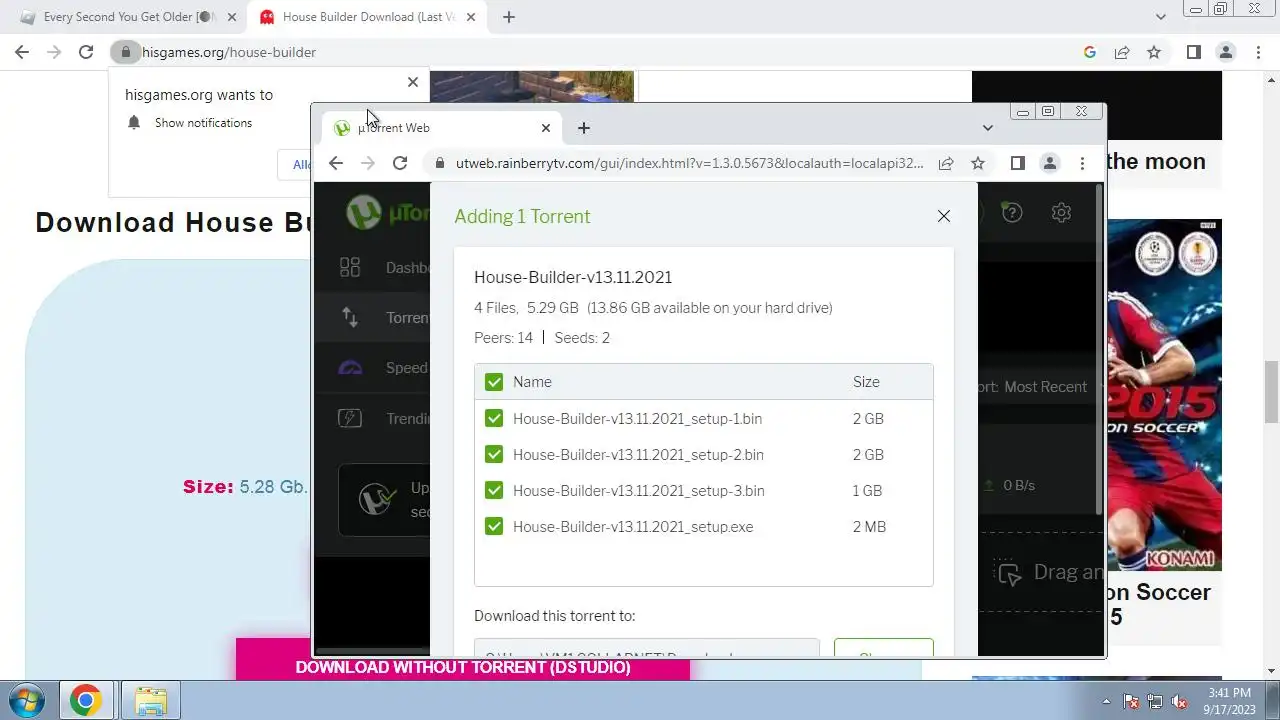
Task: Open the uTorrent help icon
Action: click(1012, 212)
